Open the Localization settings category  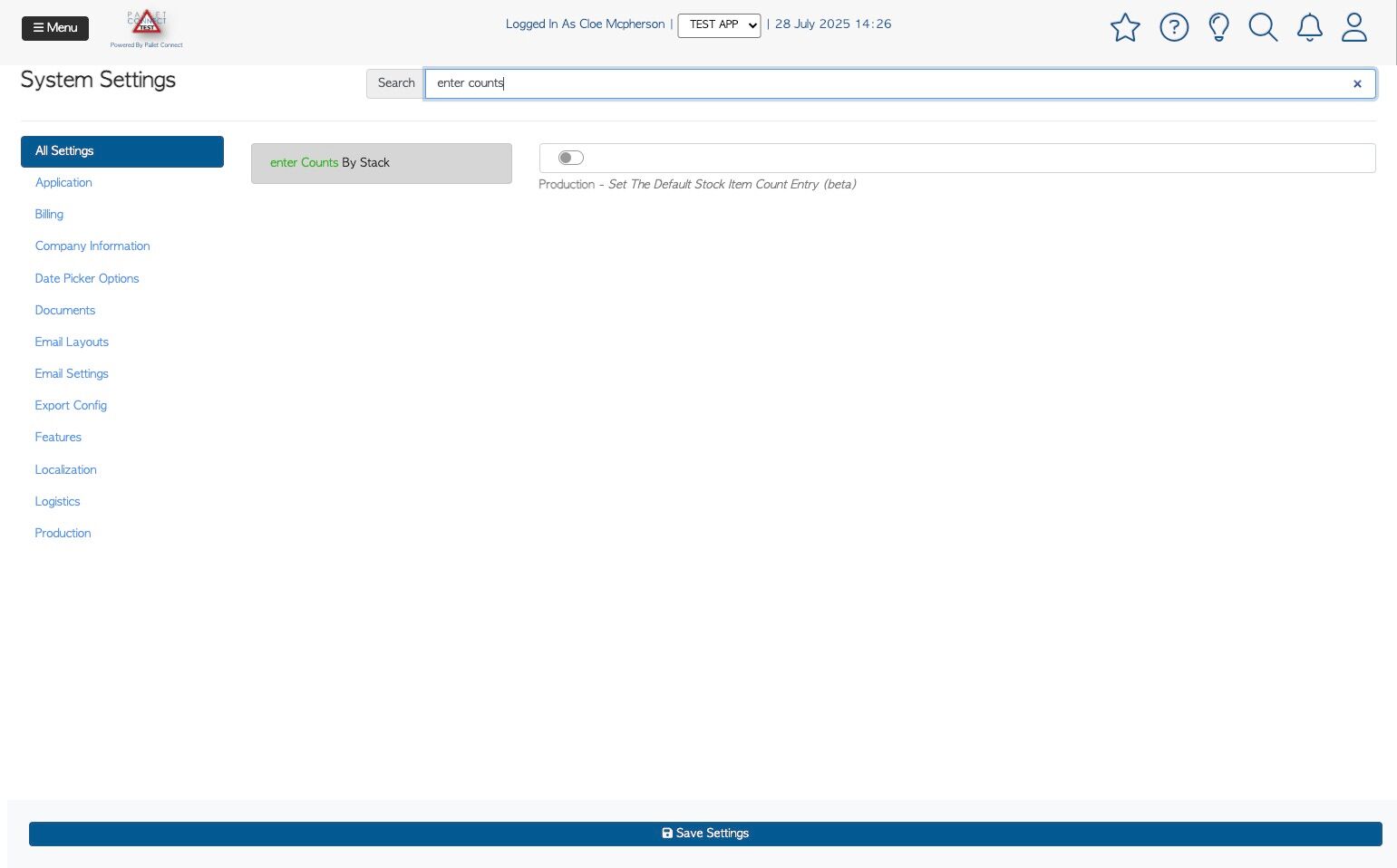click(x=65, y=469)
